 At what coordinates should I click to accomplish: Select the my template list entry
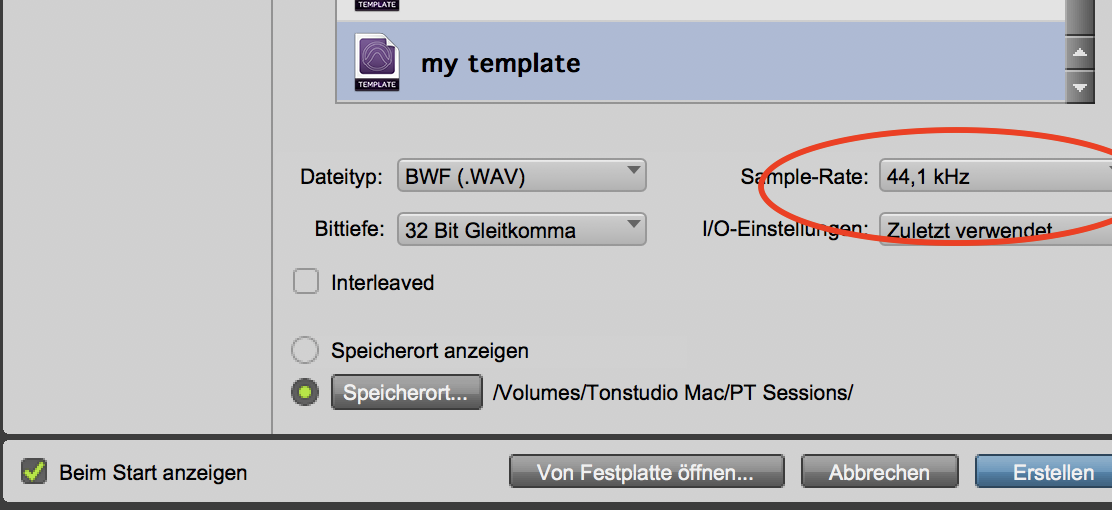pyautogui.click(x=700, y=63)
